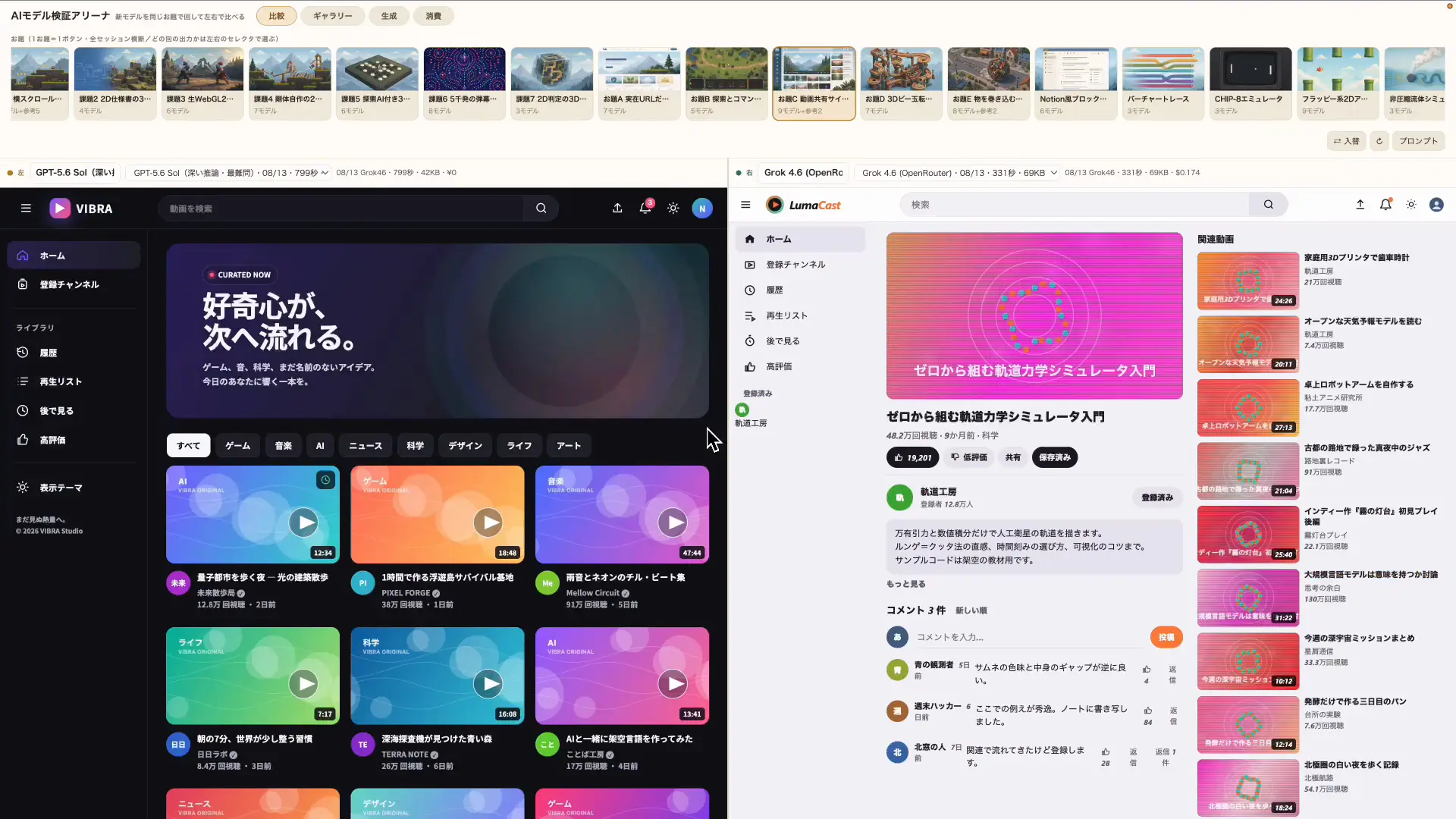This screenshot has height=819, width=1456.
Task: Click the VIBRA play logo
Action: pos(60,208)
